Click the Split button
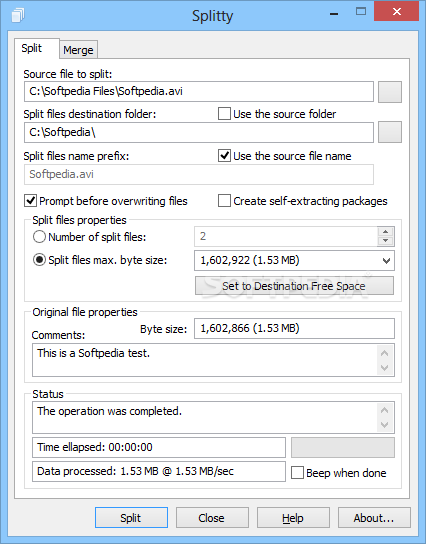This screenshot has height=544, width=426. (x=131, y=518)
